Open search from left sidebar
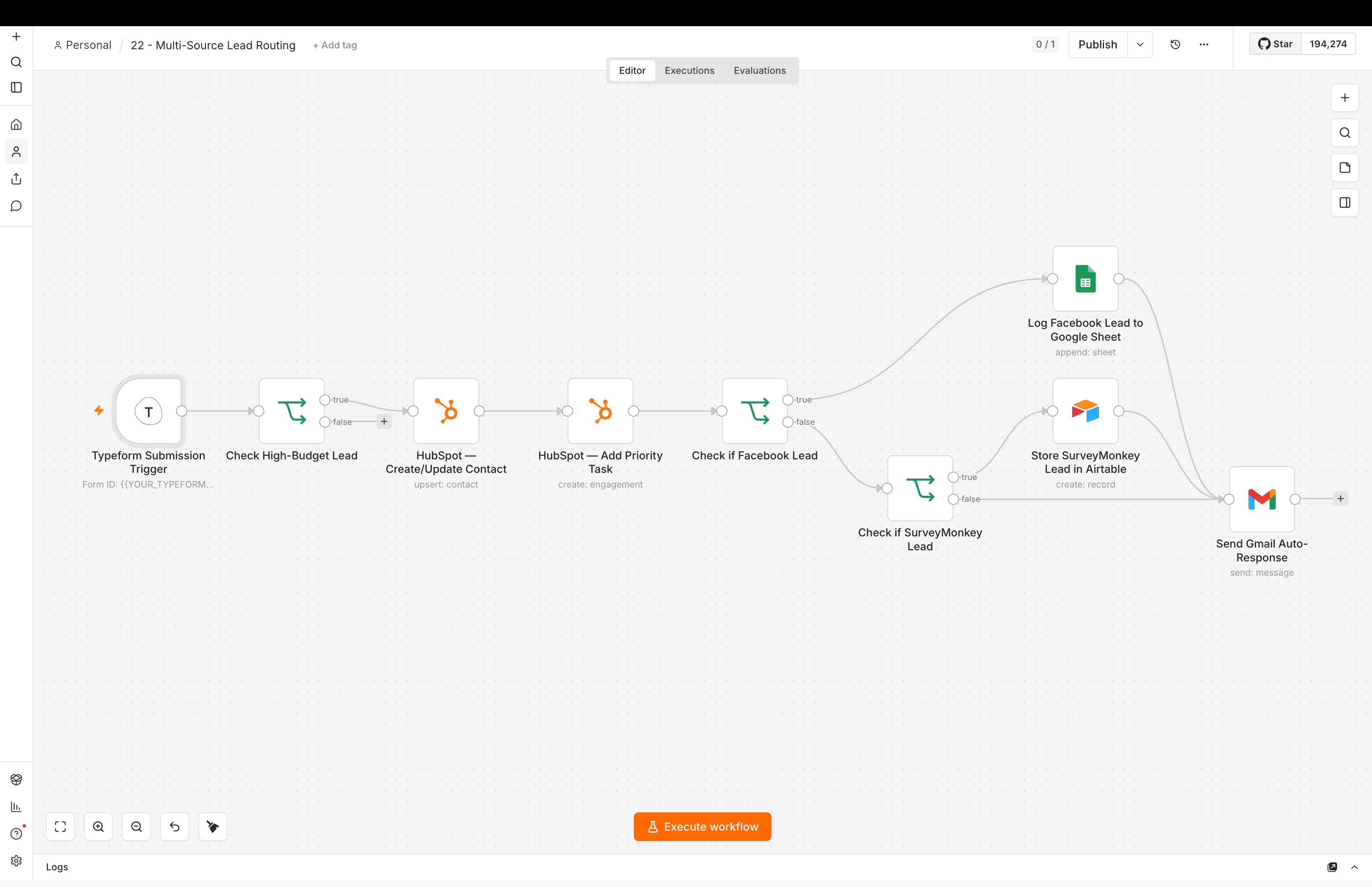The height and width of the screenshot is (887, 1372). coord(16,62)
